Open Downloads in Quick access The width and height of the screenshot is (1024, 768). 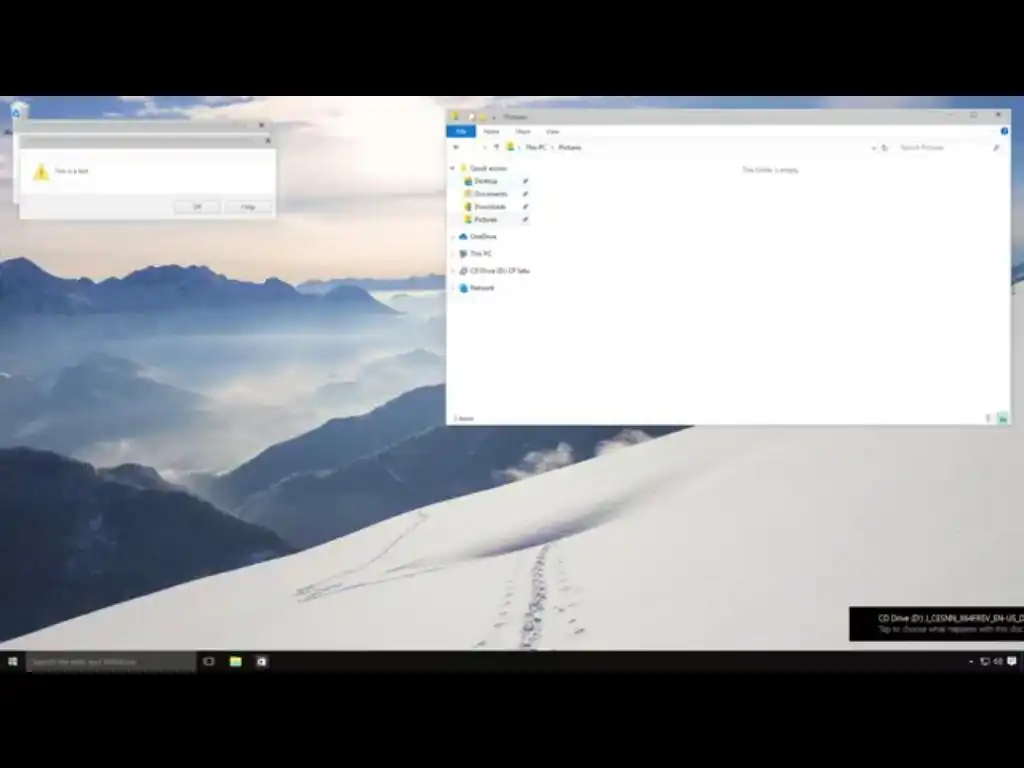coord(485,207)
